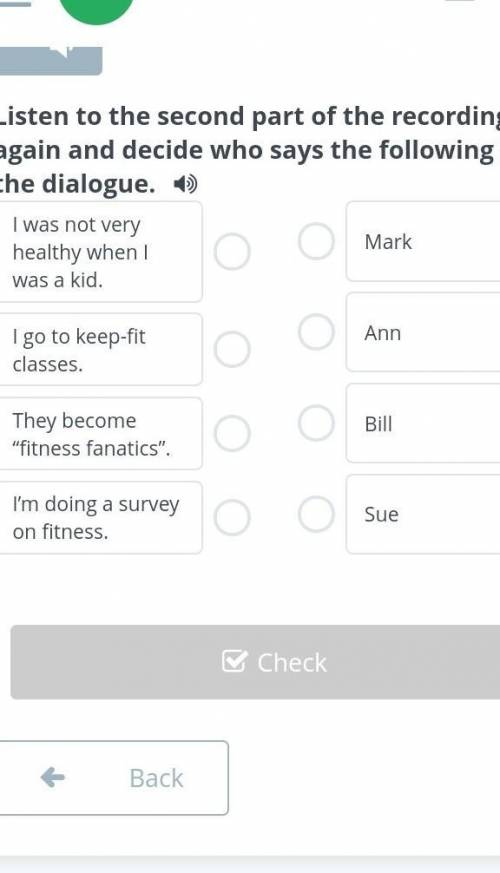Select the radio button left of Ann

coord(316,332)
